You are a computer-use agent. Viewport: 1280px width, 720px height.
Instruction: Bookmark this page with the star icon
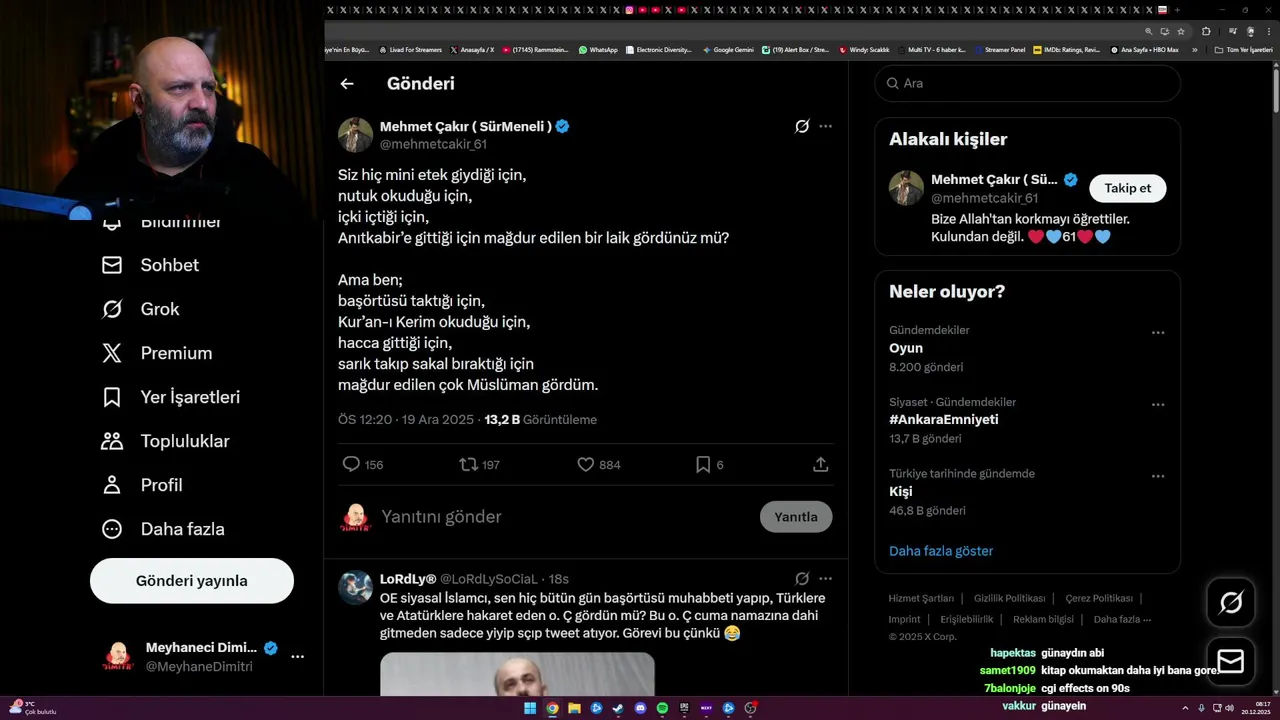tap(1181, 31)
